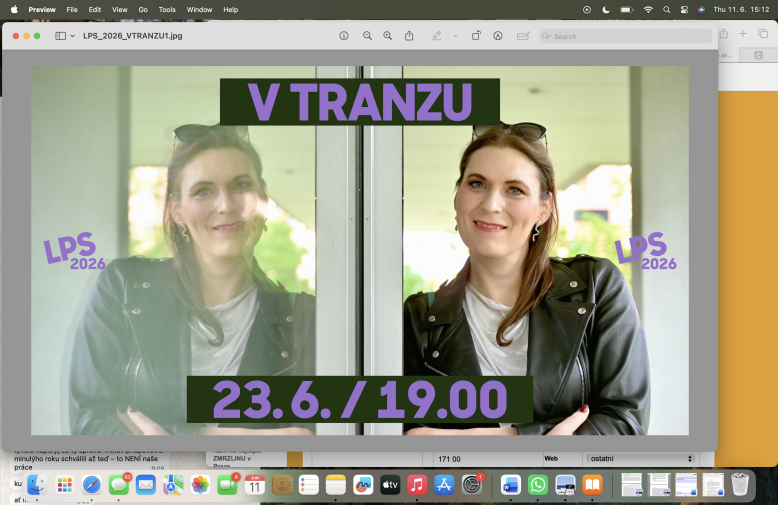
Task: Open the image info inspector
Action: pos(344,36)
